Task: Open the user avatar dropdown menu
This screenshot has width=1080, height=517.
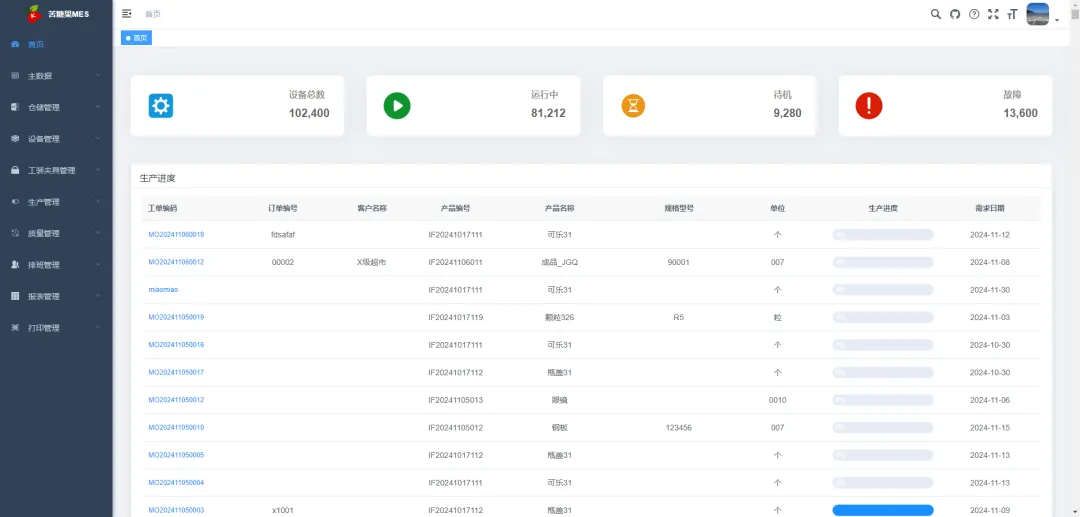Action: tap(1042, 15)
